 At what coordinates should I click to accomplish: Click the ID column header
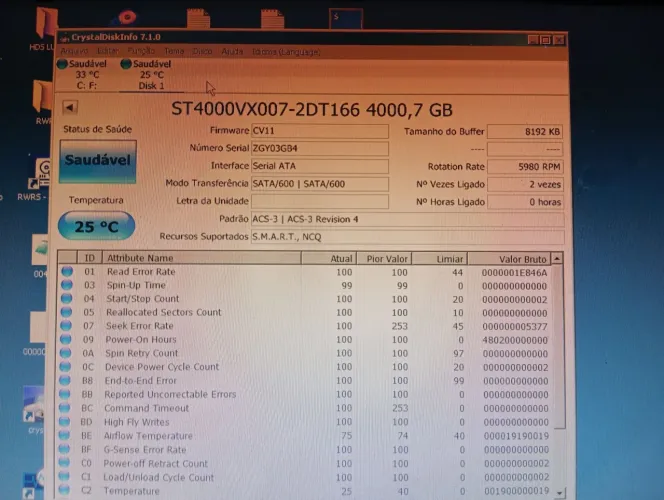coord(89,258)
